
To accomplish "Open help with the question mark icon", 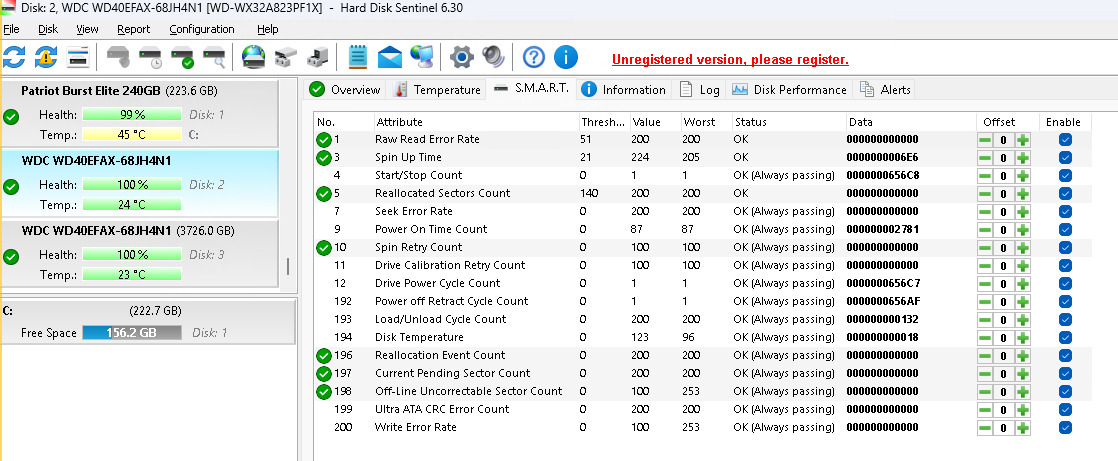I will [534, 57].
